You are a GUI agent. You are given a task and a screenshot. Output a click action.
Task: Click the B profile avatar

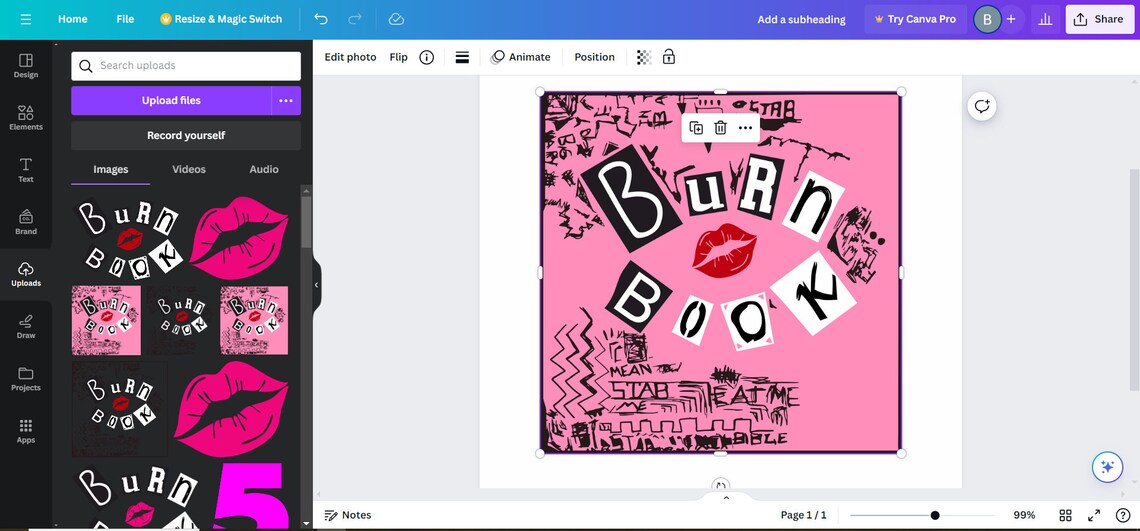[x=987, y=20]
